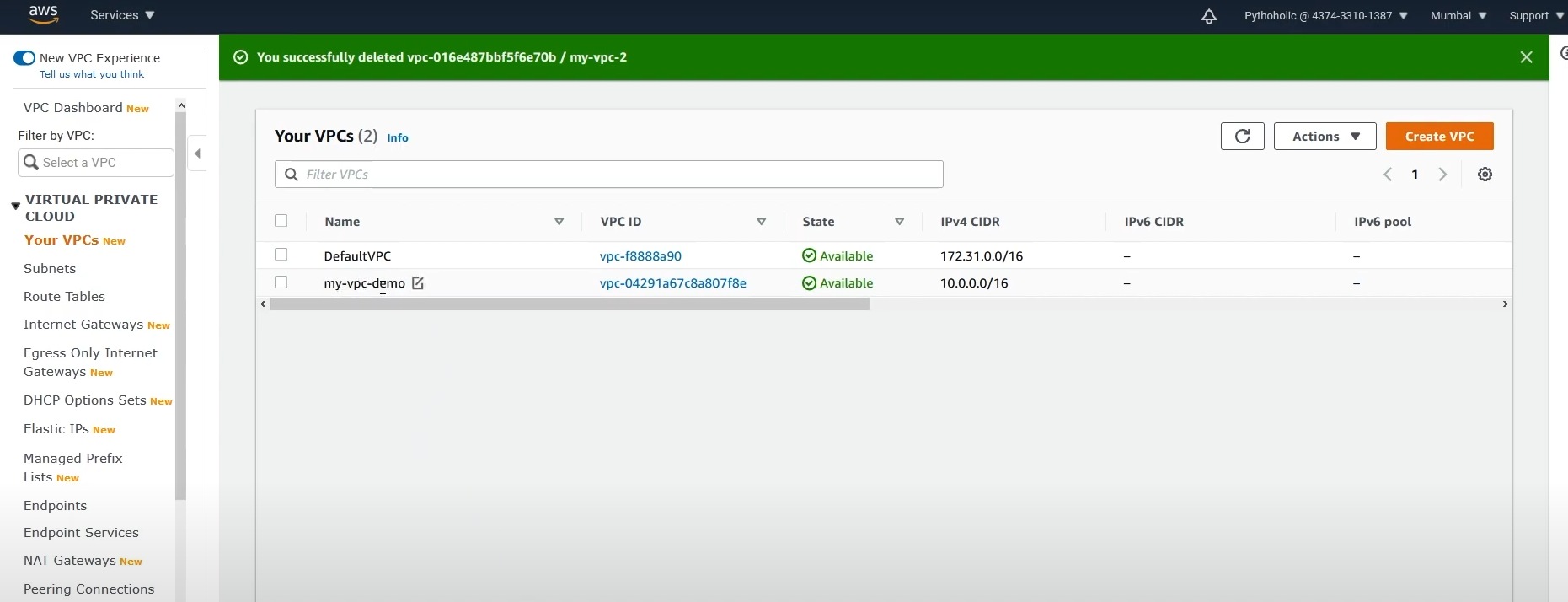Open the Actions dropdown button
Screen dimensions: 1568x602
click(1325, 137)
